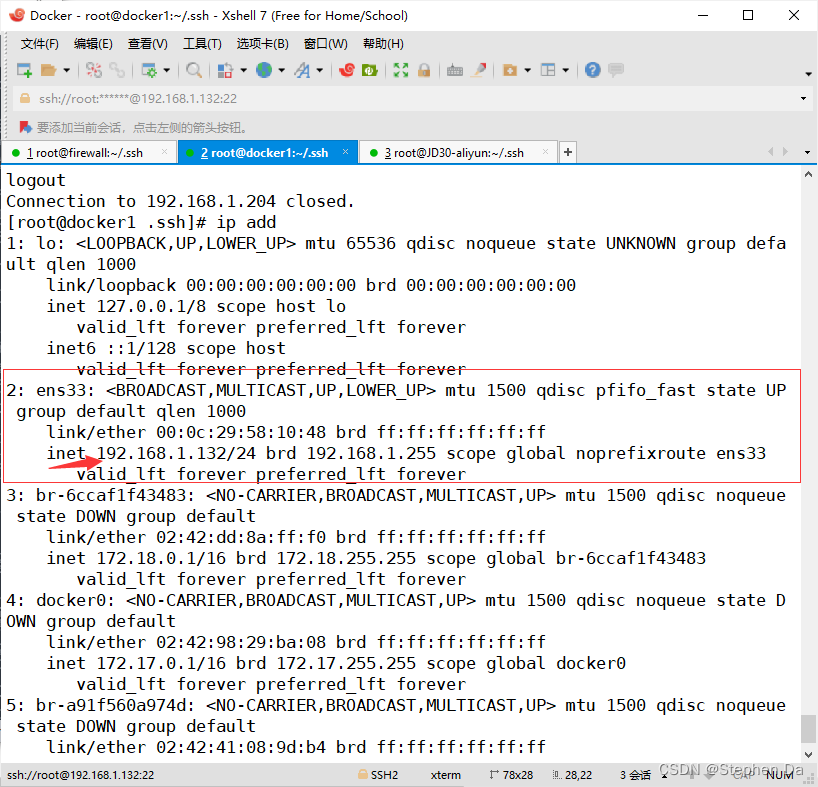Click the lock screen padlock icon
Viewport: 818px width, 787px height.
pyautogui.click(x=424, y=70)
